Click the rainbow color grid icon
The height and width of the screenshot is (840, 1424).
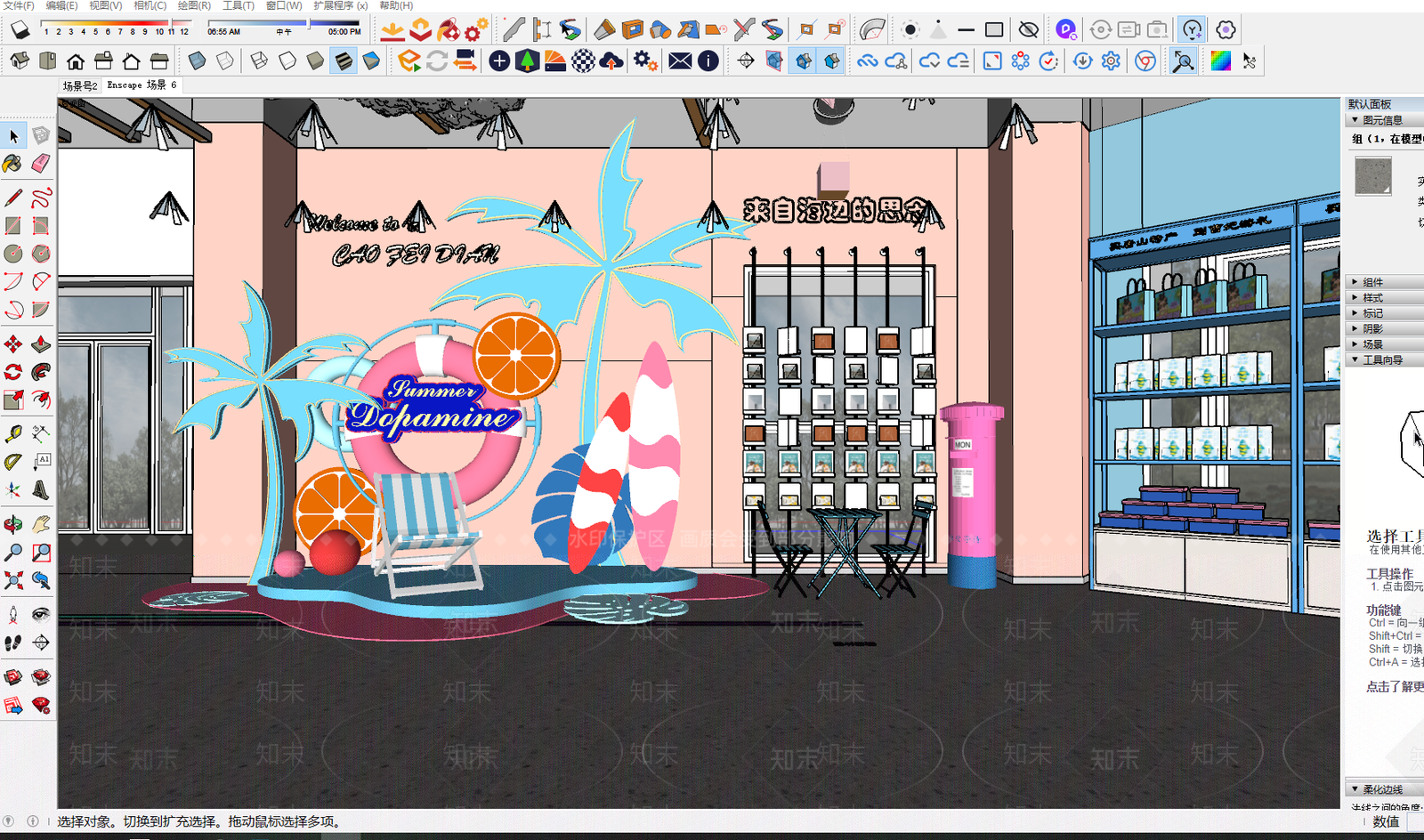click(1221, 61)
